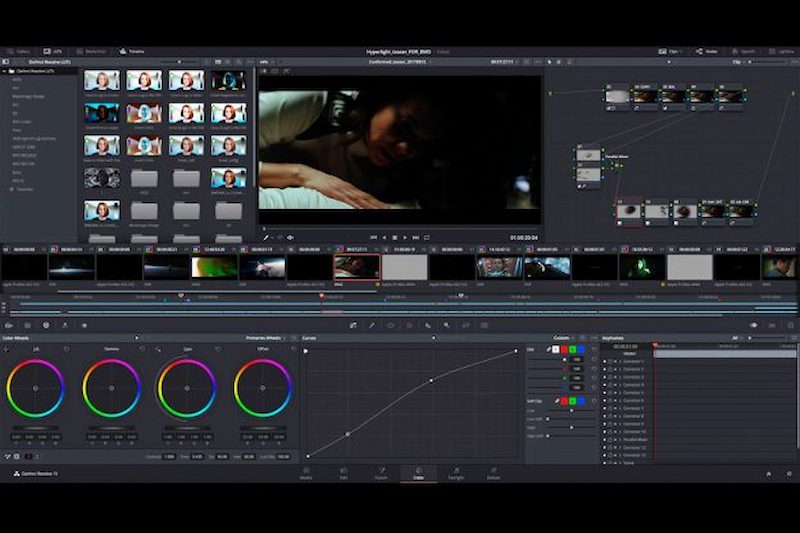The height and width of the screenshot is (533, 800).
Task: Open the Clips dropdown arrow
Action: click(x=682, y=52)
